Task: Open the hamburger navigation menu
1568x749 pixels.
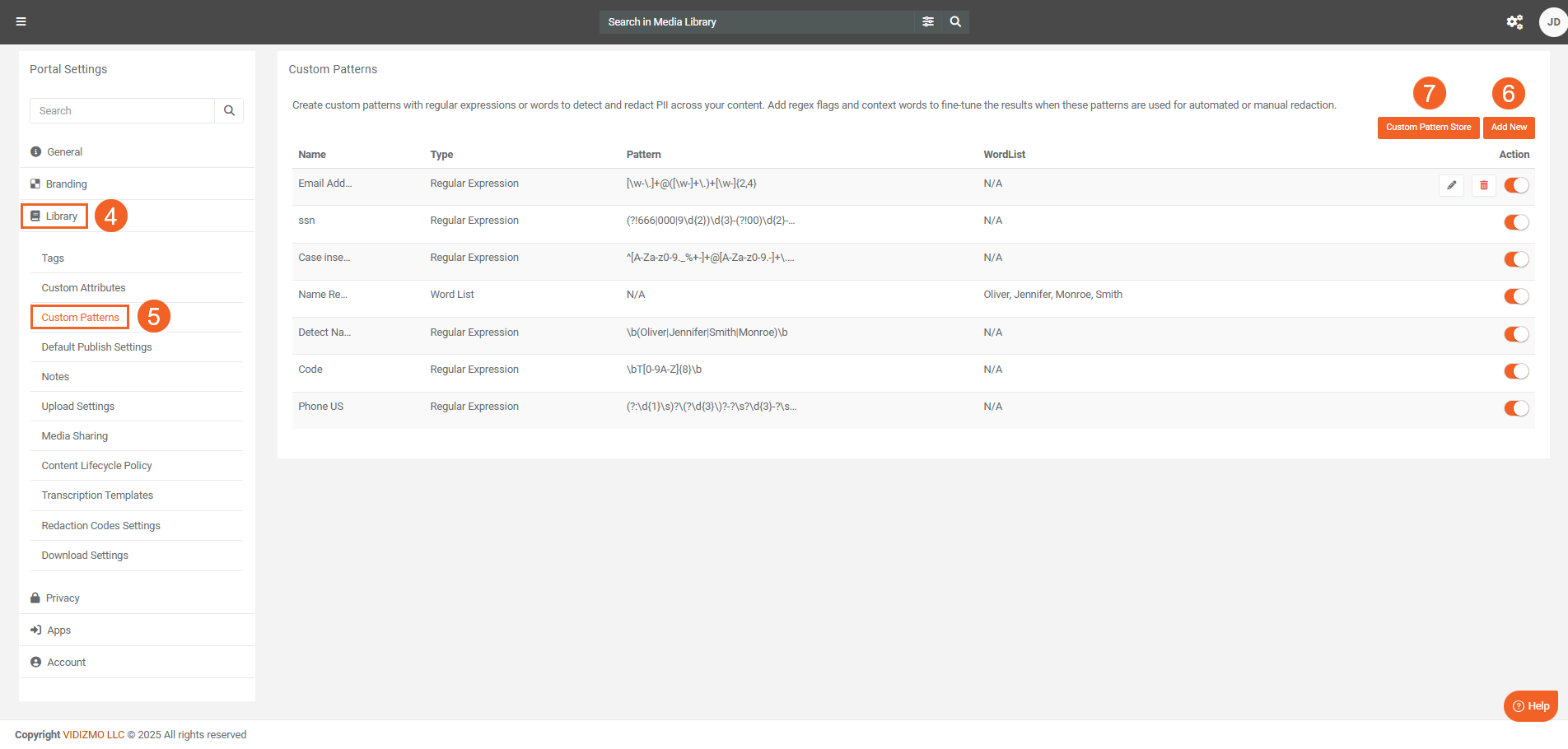Action: 21,21
